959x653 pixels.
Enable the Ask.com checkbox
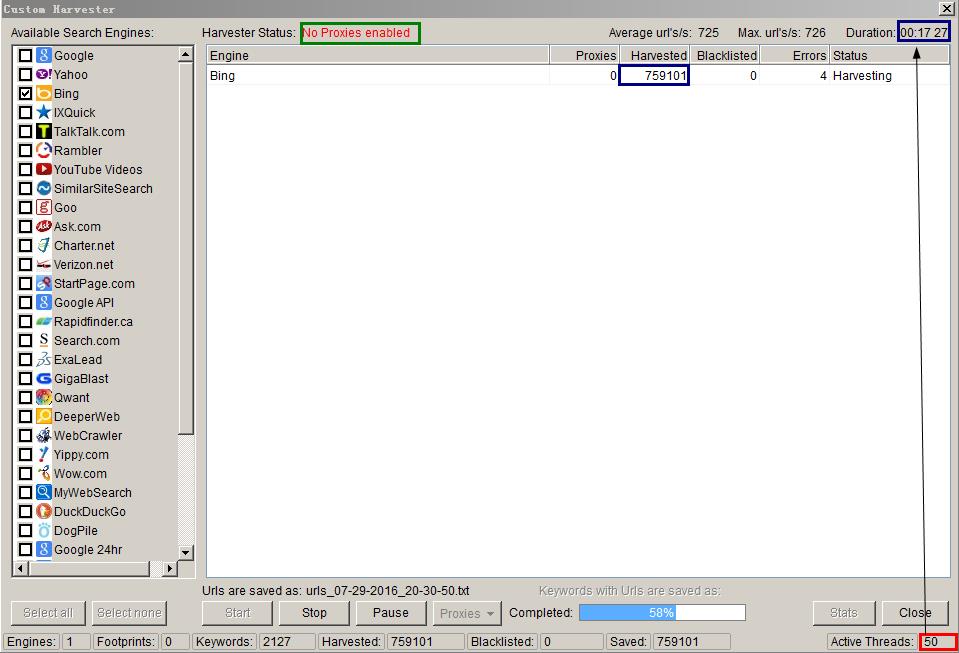(x=25, y=226)
